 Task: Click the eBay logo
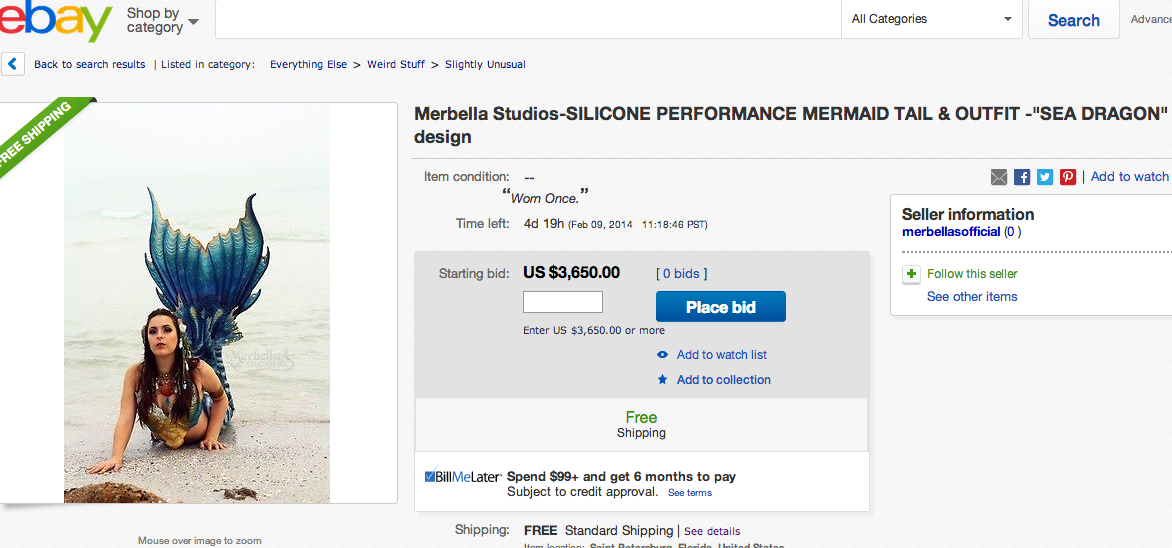[55, 20]
